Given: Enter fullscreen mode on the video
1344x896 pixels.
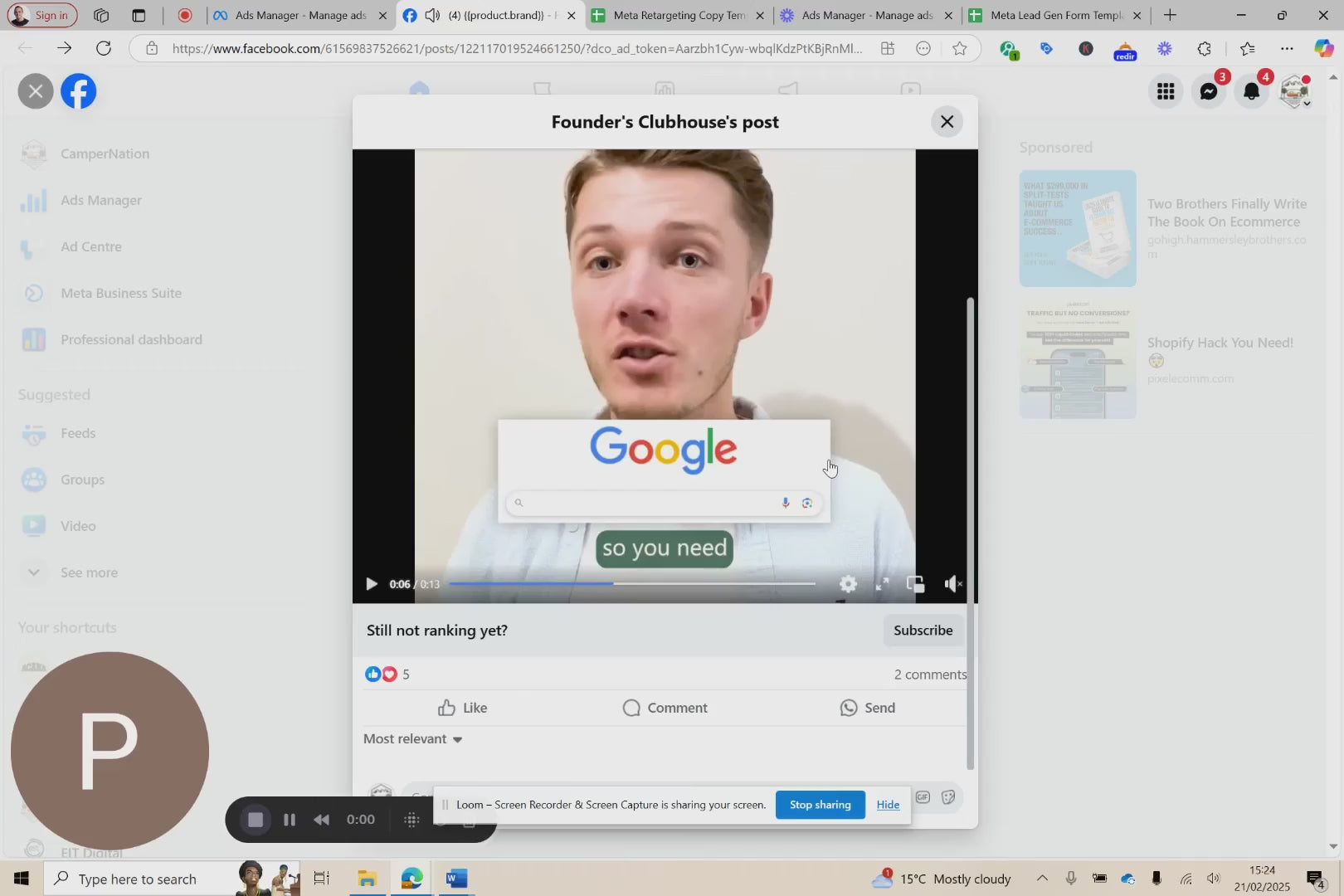Looking at the screenshot, I should tap(882, 584).
